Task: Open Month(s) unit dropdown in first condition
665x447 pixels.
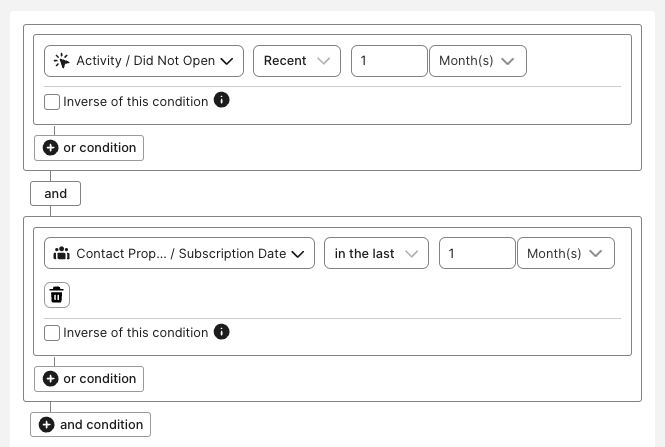Action: [x=477, y=61]
